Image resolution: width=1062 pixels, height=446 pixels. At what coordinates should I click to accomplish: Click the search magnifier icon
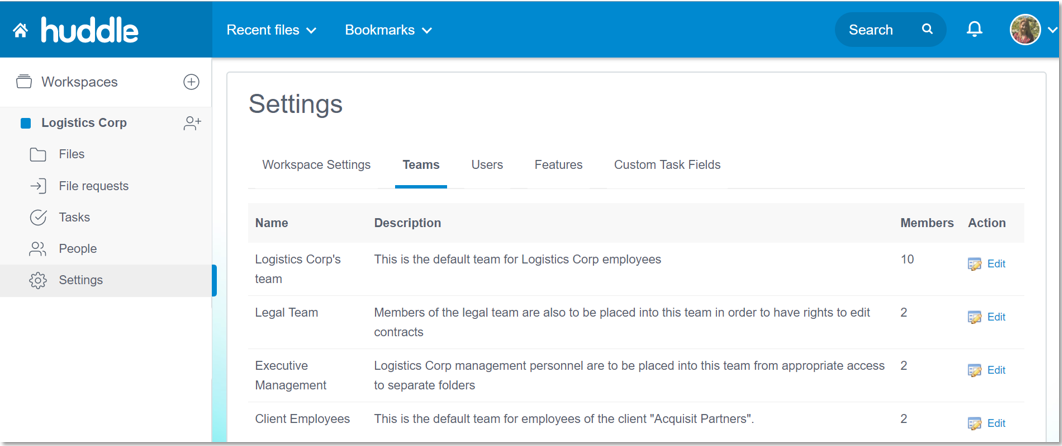pyautogui.click(x=927, y=29)
